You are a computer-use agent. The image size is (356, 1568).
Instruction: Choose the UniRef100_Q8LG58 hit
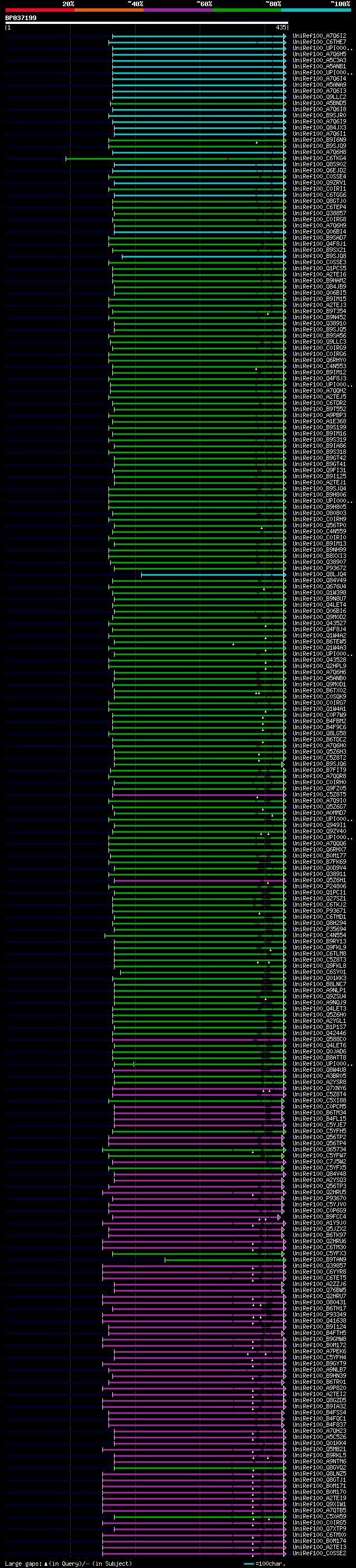[319, 734]
